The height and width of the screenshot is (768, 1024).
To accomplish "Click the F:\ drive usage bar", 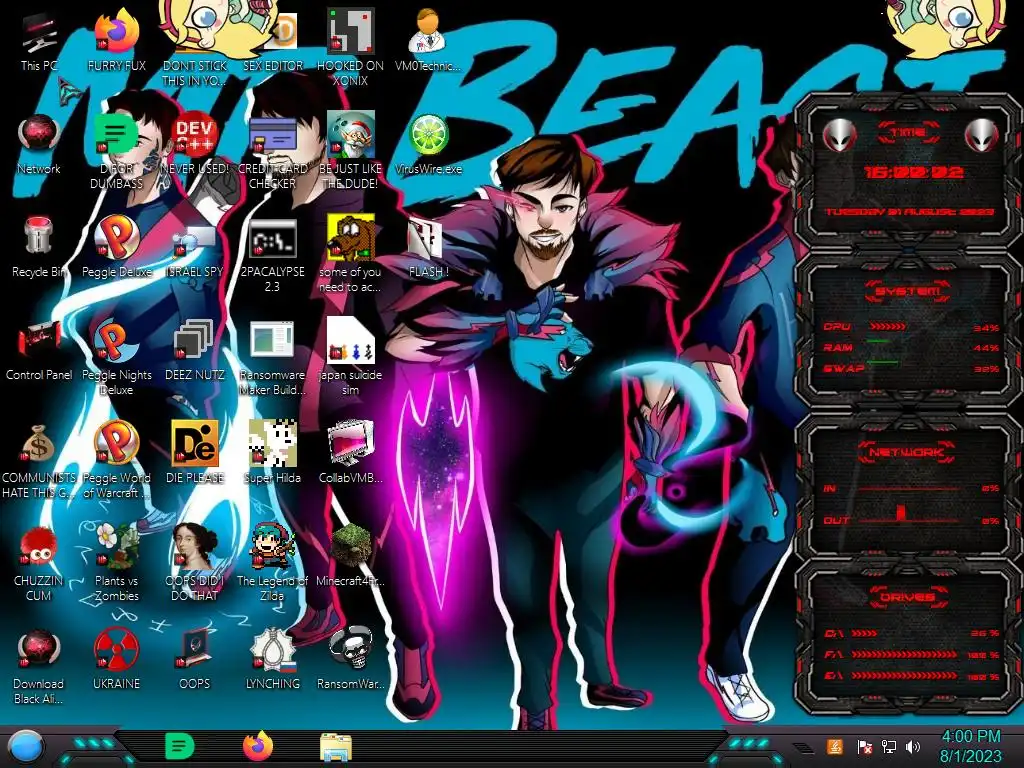I will (905, 654).
